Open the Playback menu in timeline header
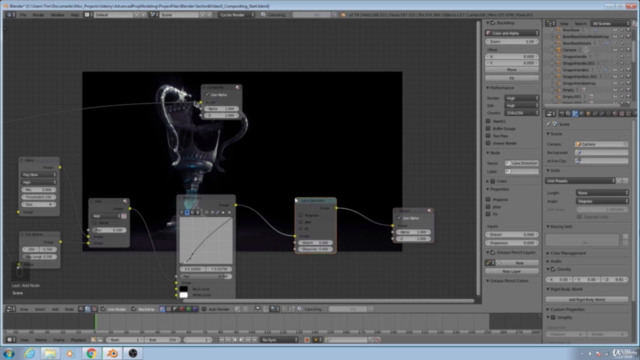 tap(78, 340)
